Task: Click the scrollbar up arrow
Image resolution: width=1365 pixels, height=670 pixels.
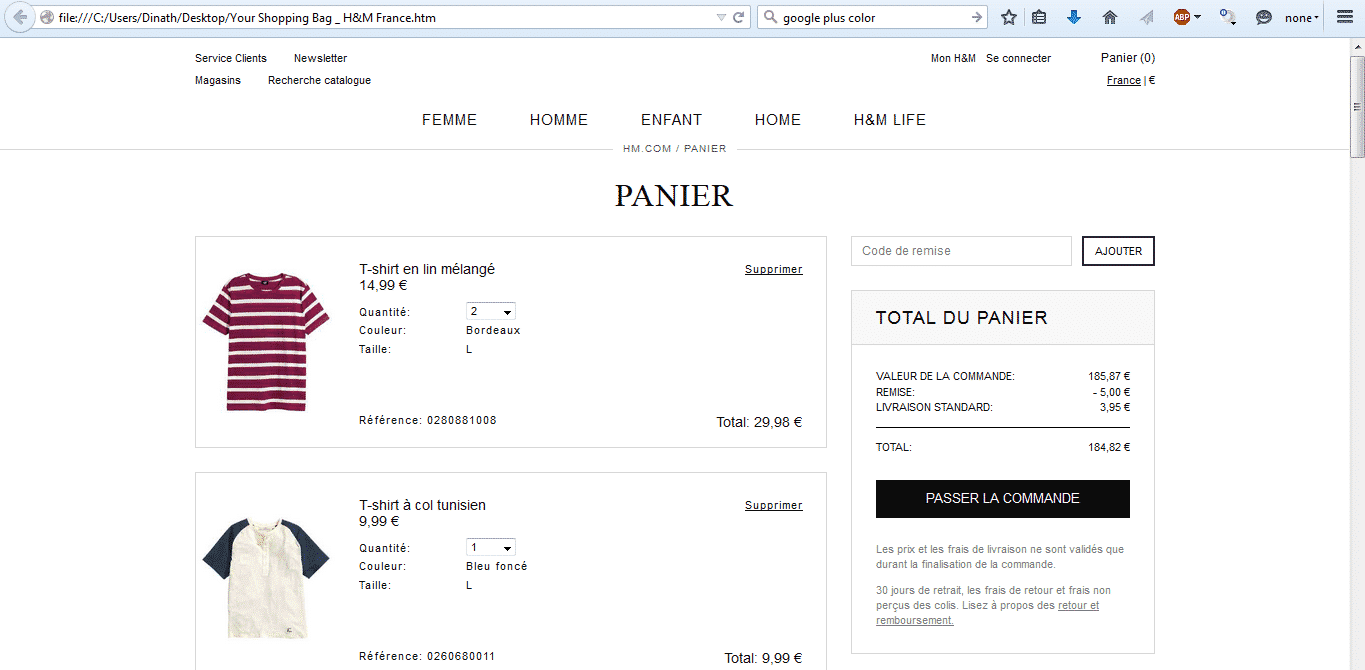Action: pyautogui.click(x=1357, y=48)
